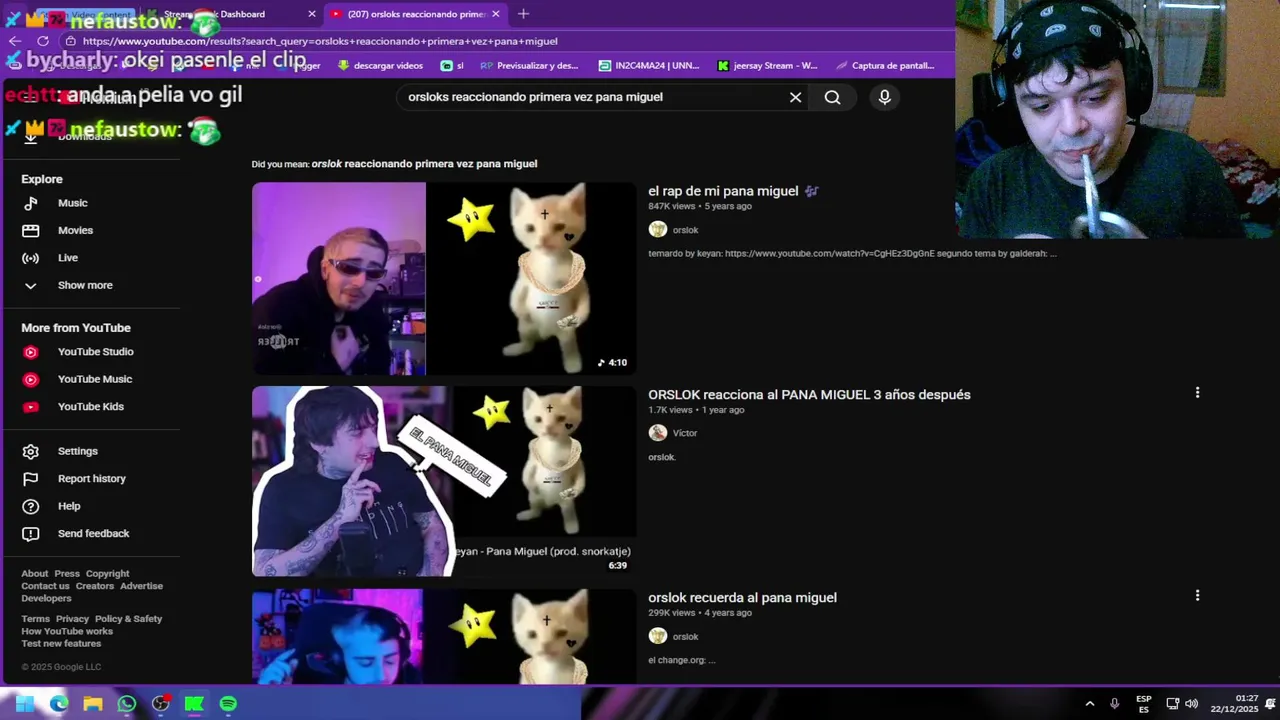The image size is (1280, 720).
Task: Open Previsualizar y des... bookmark
Action: coord(529,66)
